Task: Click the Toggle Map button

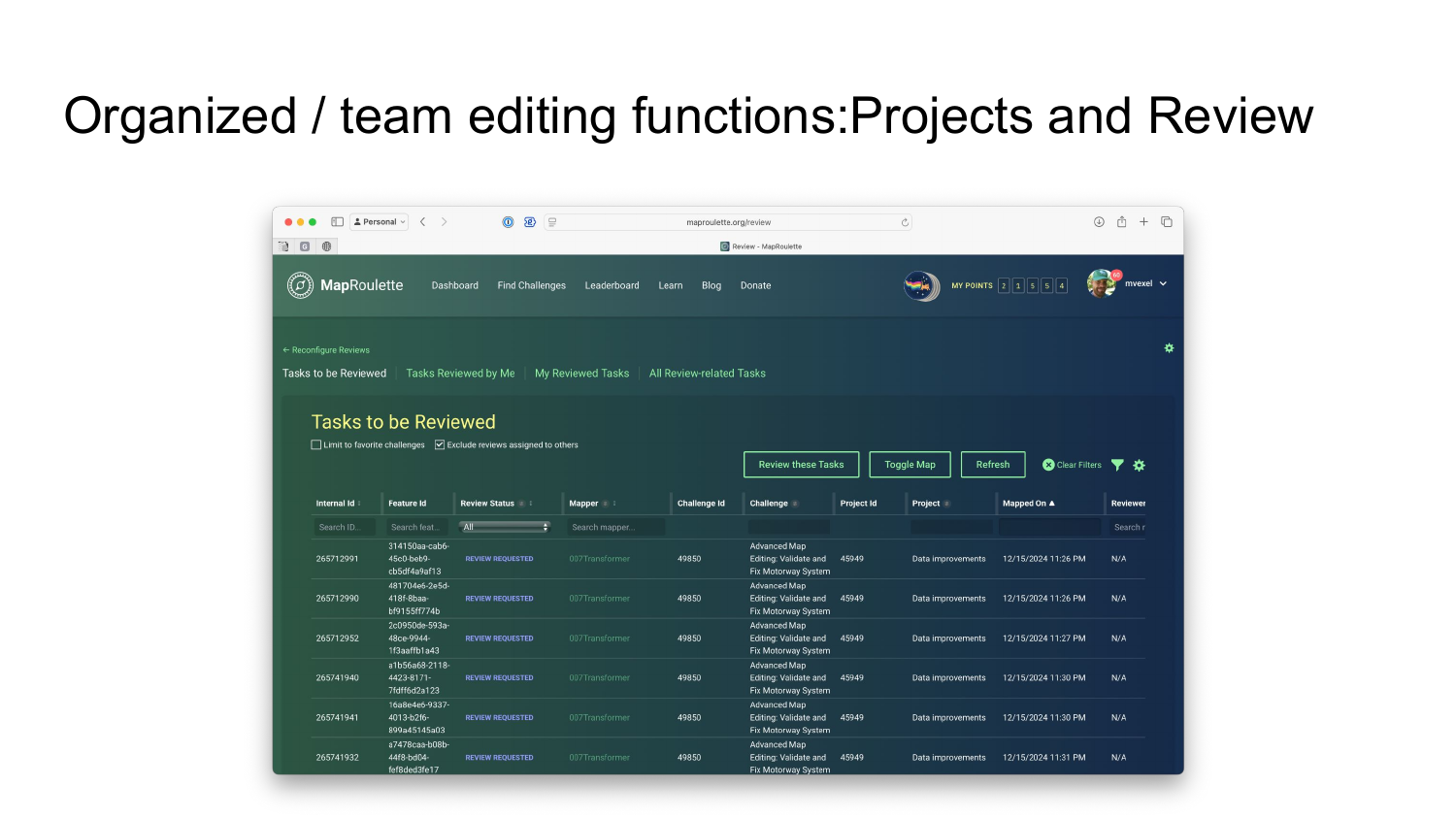Action: [x=910, y=465]
